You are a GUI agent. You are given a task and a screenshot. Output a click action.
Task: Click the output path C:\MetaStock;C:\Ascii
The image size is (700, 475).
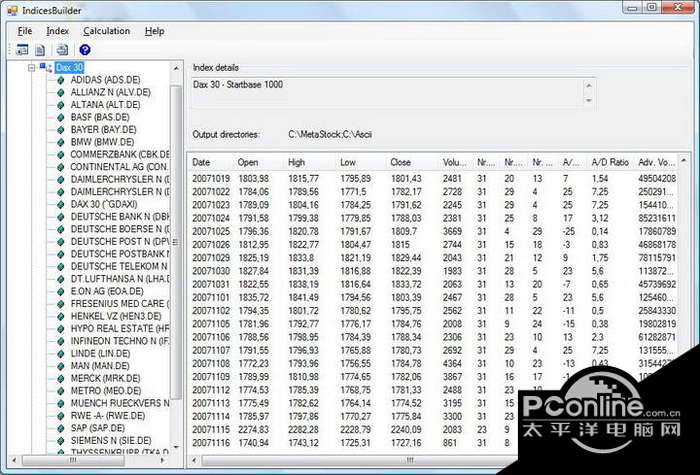click(330, 134)
